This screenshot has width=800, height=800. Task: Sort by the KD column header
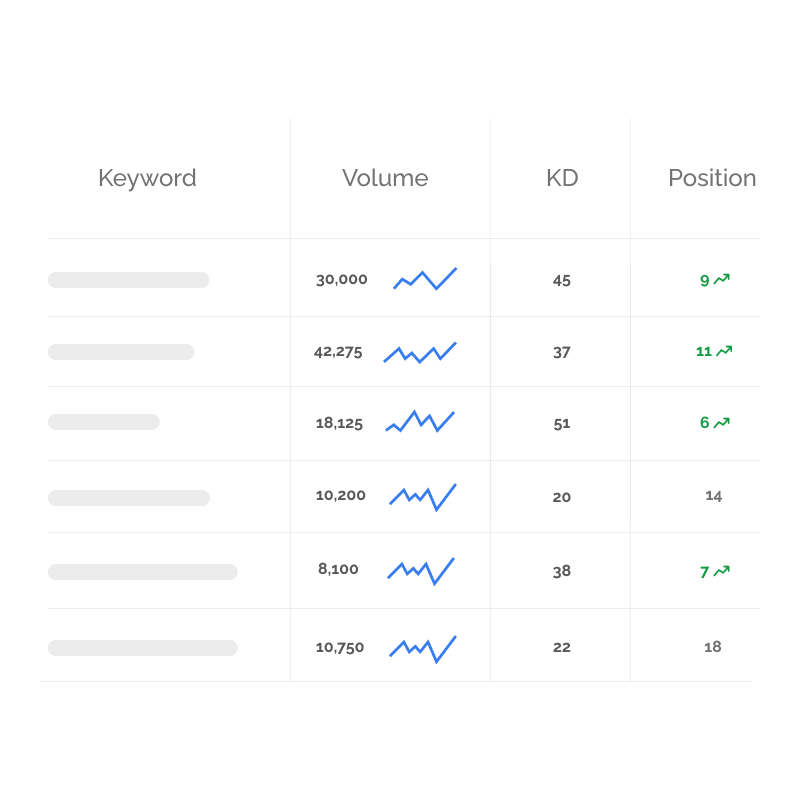pyautogui.click(x=562, y=178)
